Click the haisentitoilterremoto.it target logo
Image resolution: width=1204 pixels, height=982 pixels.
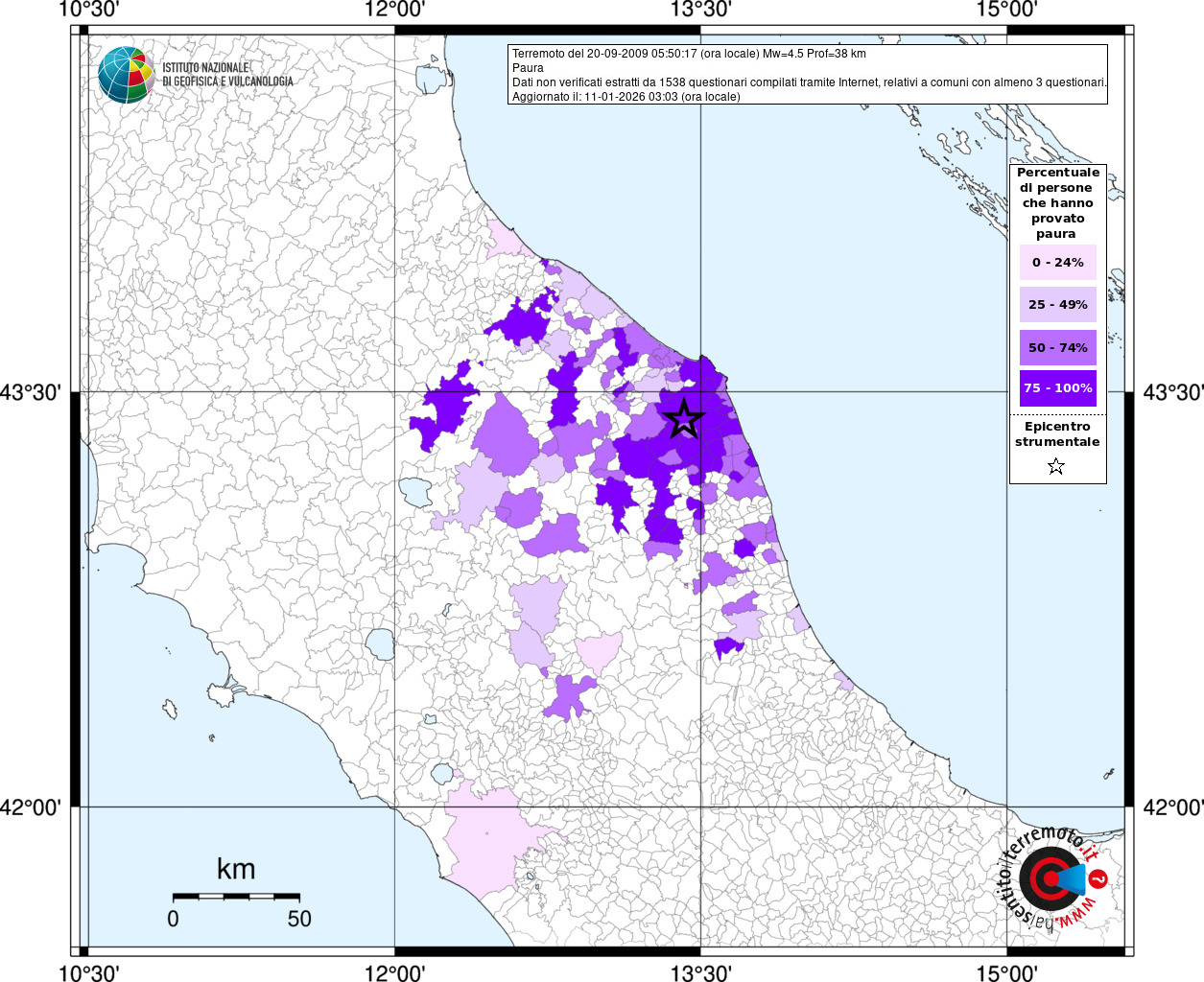pos(1053,877)
